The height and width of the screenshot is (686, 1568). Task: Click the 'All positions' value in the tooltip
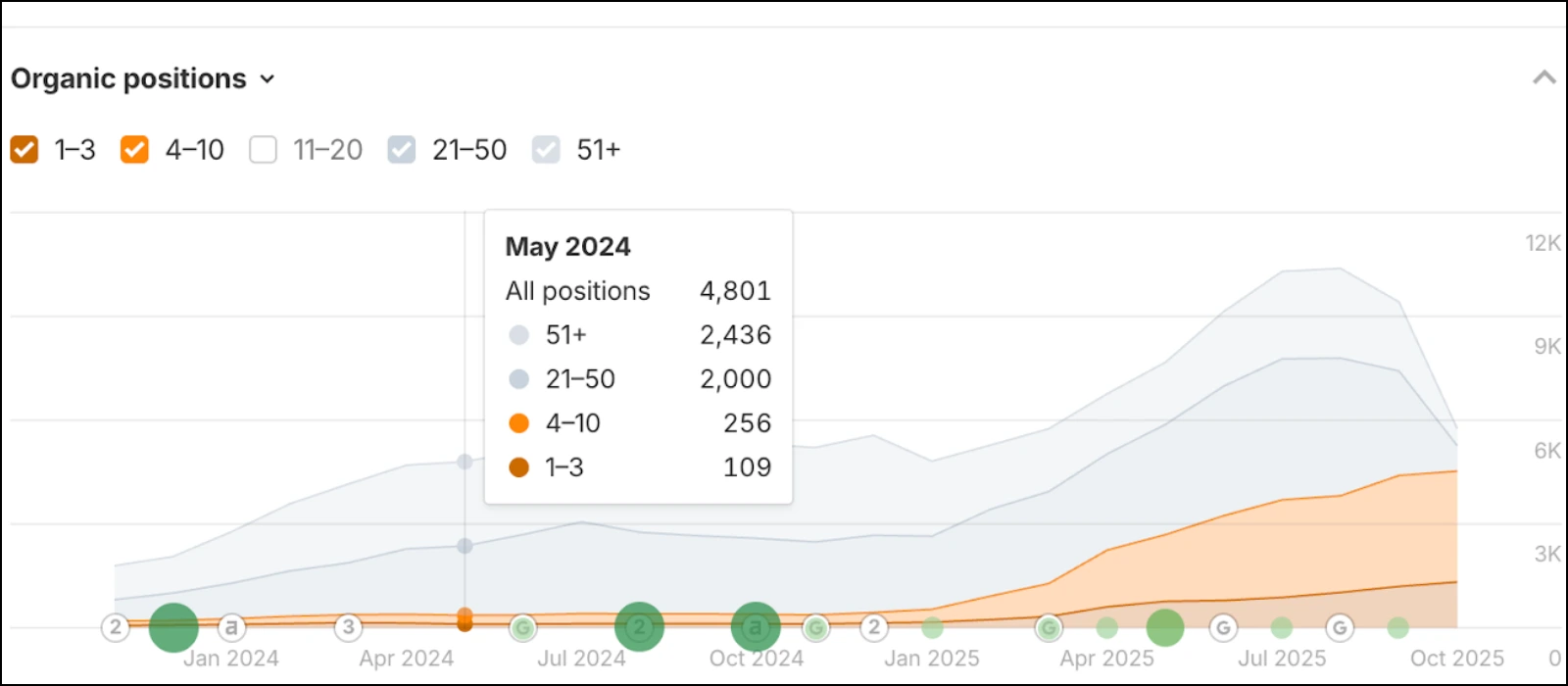tap(735, 290)
